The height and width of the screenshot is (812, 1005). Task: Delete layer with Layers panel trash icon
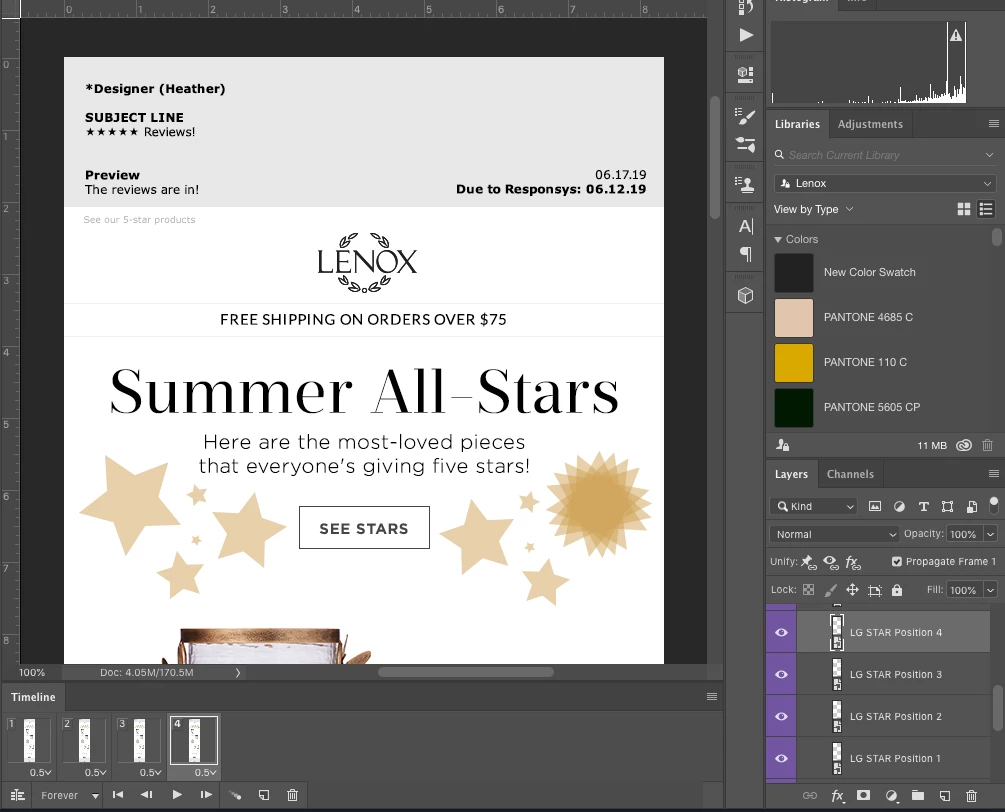[x=971, y=795]
